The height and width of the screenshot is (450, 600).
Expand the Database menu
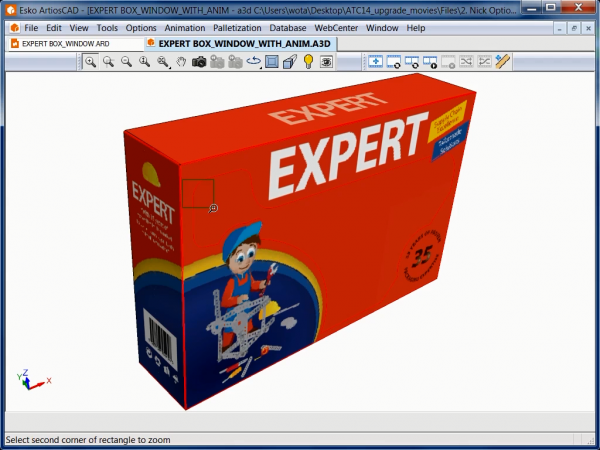point(290,28)
